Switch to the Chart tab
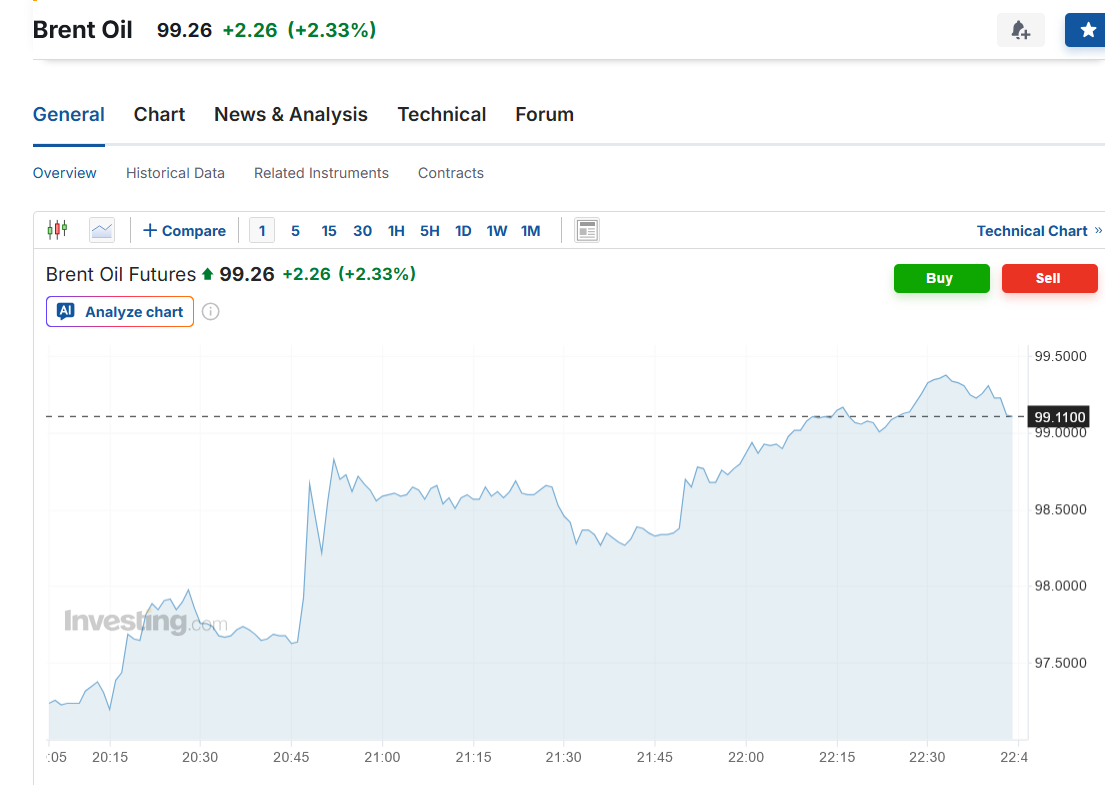The height and width of the screenshot is (785, 1105). click(159, 114)
